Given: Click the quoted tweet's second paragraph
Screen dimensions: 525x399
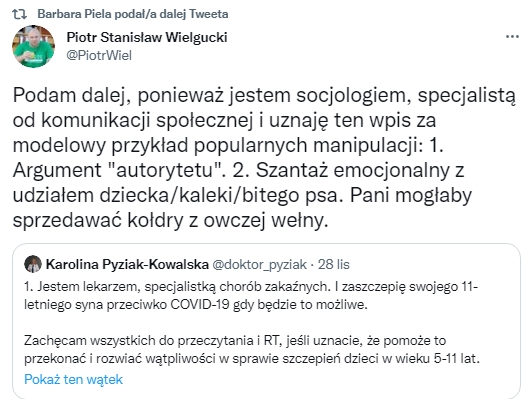Looking at the screenshot, I should (252, 349).
